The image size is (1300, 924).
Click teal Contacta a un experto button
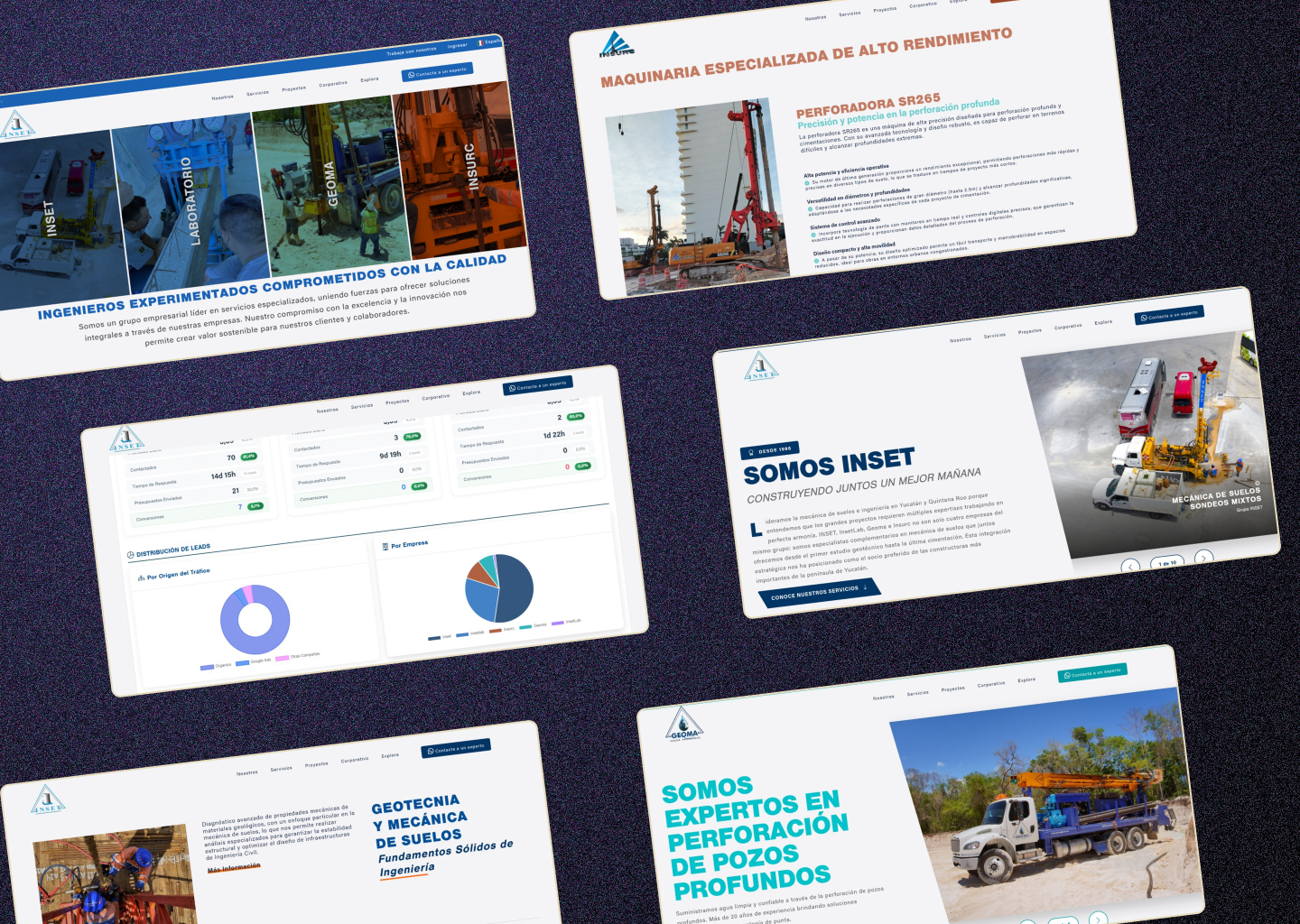(1092, 672)
